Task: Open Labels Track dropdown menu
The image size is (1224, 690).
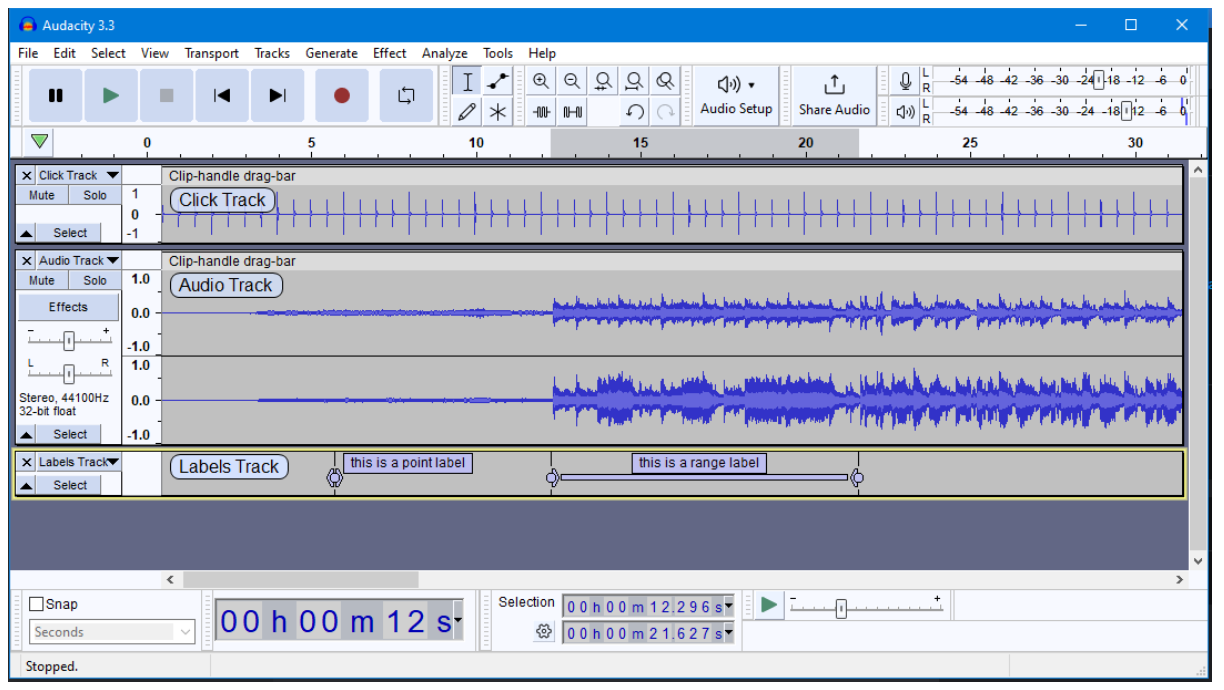Action: click(78, 462)
